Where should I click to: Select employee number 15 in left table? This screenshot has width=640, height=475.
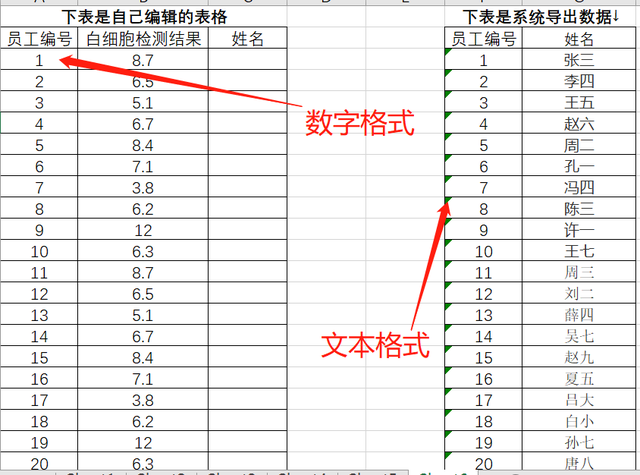(39, 357)
